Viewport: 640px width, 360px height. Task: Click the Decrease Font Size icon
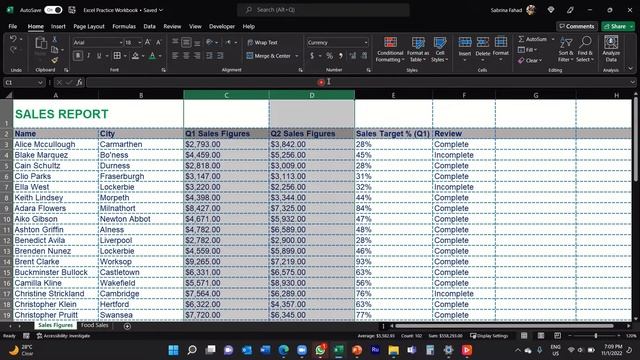[x=158, y=42]
